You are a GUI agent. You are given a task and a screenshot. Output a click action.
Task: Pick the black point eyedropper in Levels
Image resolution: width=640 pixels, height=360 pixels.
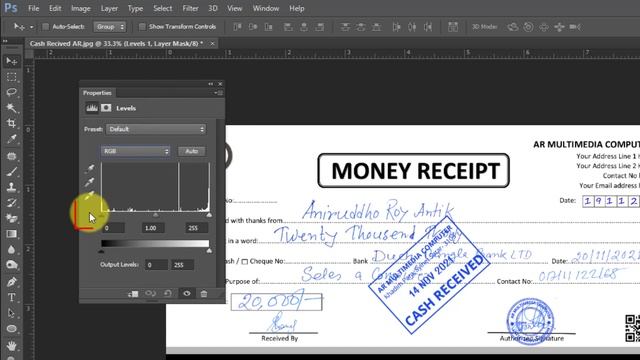tap(89, 168)
